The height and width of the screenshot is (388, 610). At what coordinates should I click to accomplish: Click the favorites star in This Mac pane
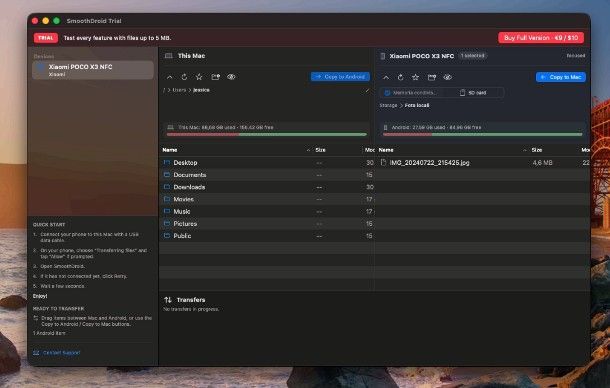point(199,77)
